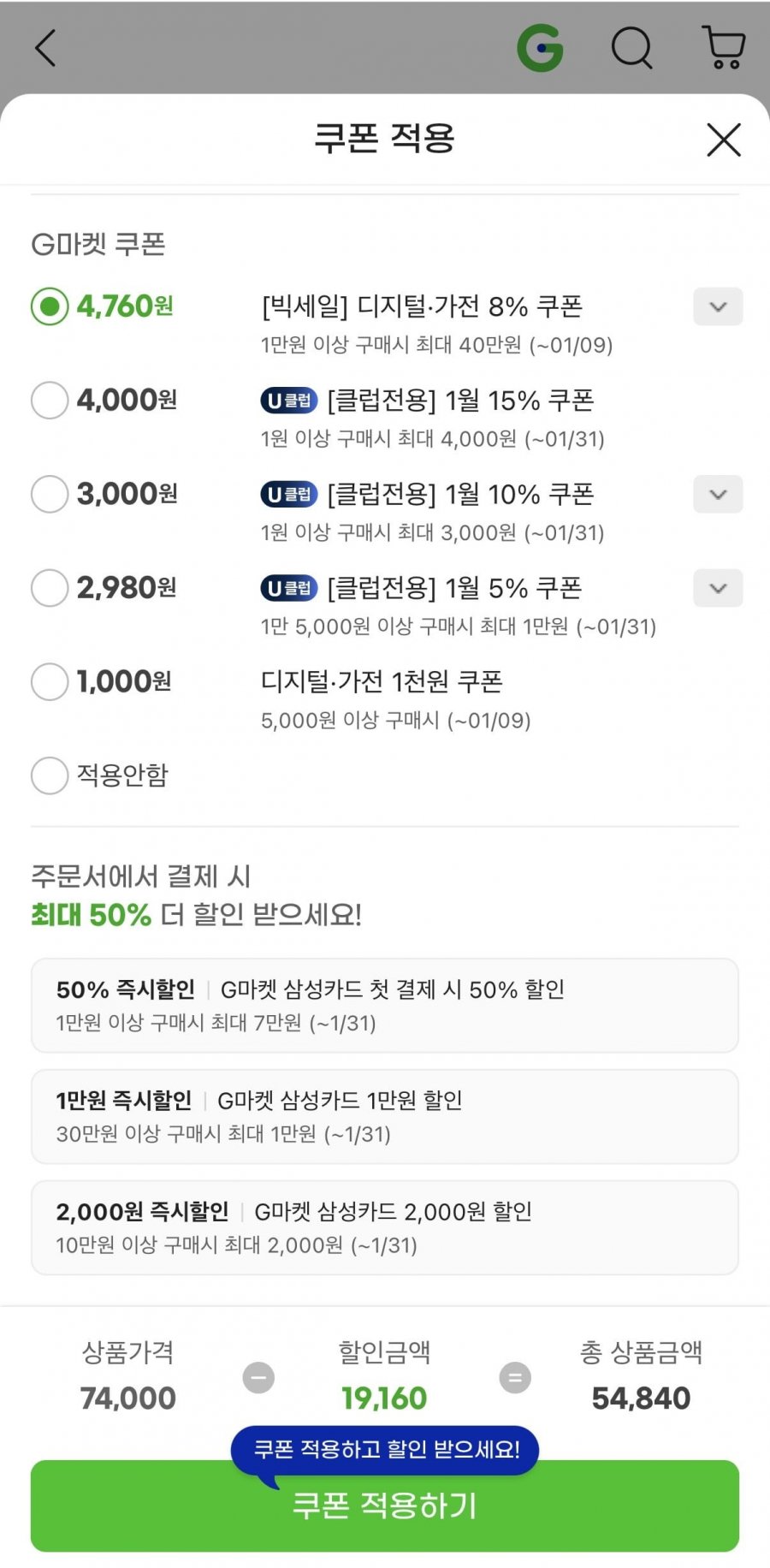Select 적용안함 no-coupon option

[50, 775]
